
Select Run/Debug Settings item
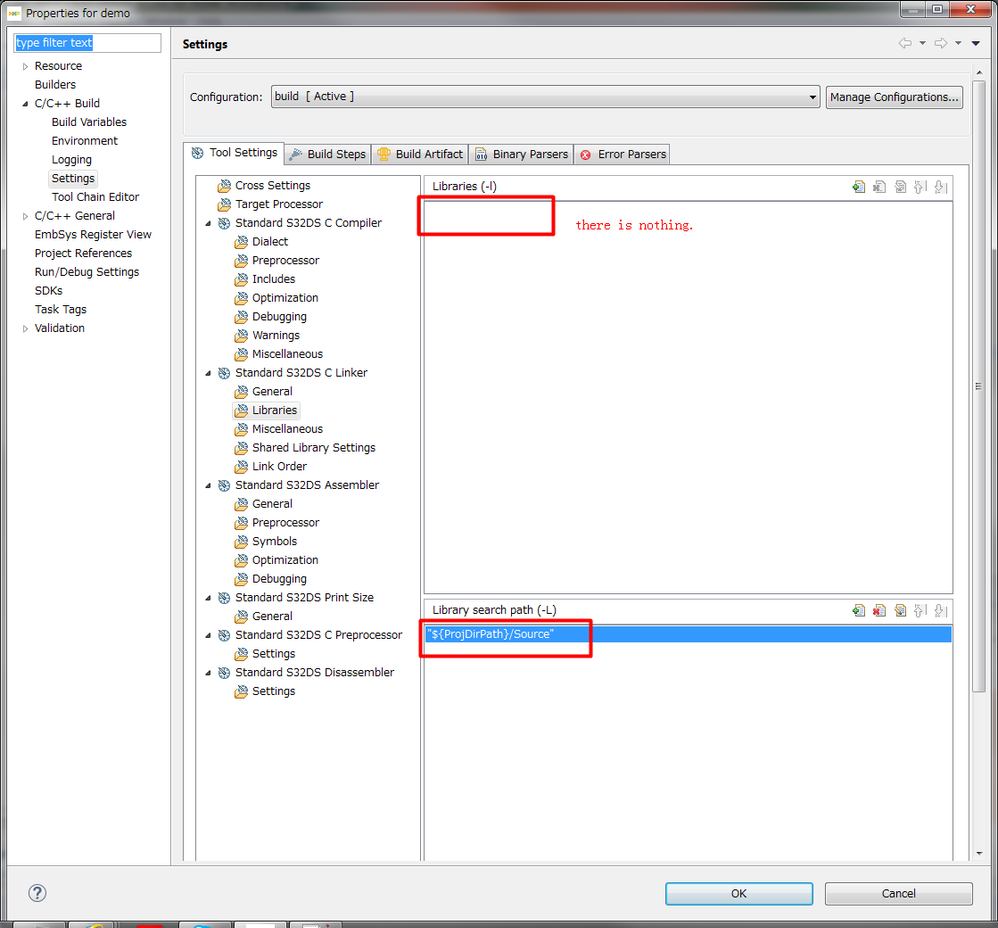87,272
